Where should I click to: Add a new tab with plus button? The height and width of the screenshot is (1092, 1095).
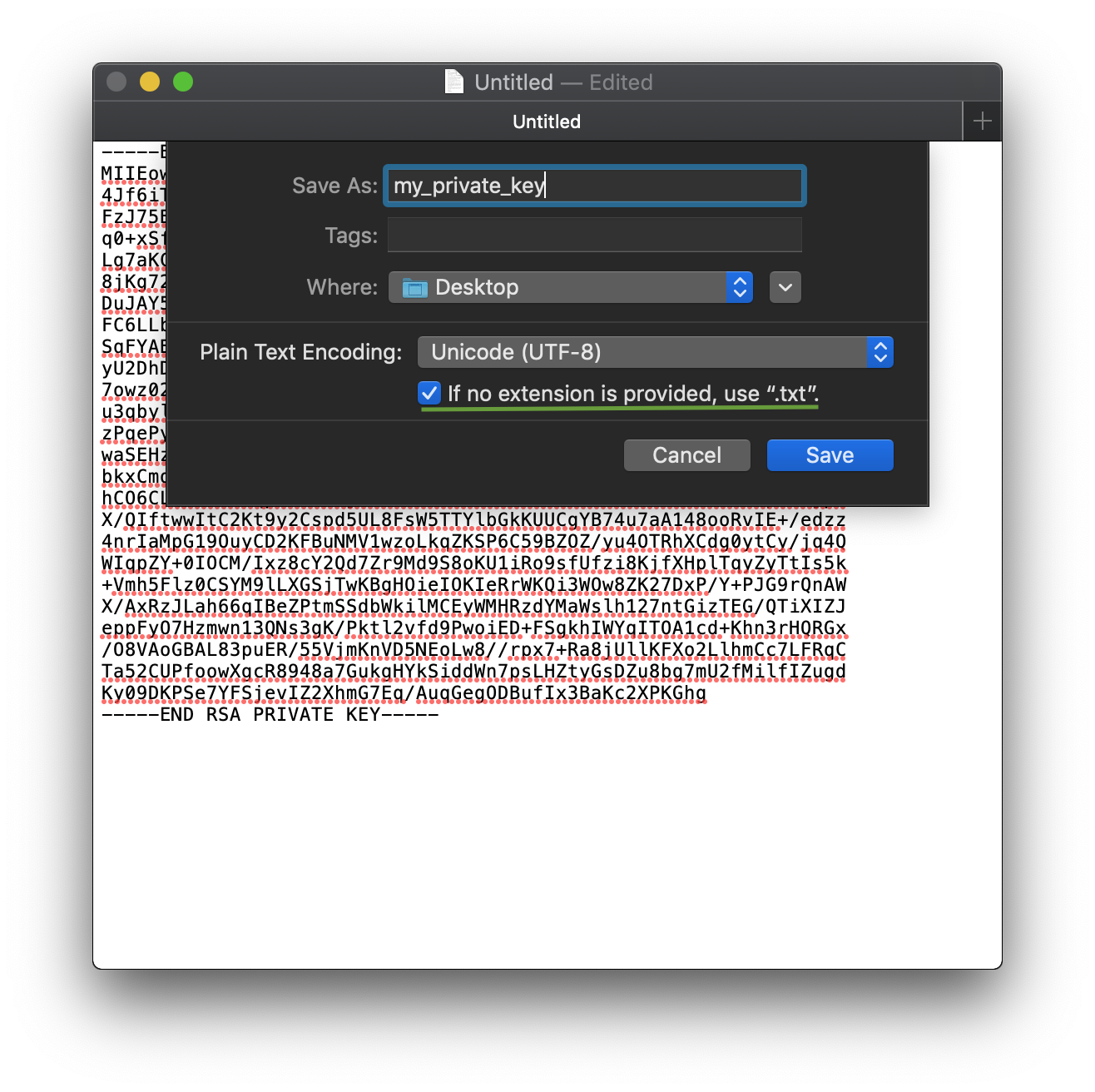[x=983, y=122]
